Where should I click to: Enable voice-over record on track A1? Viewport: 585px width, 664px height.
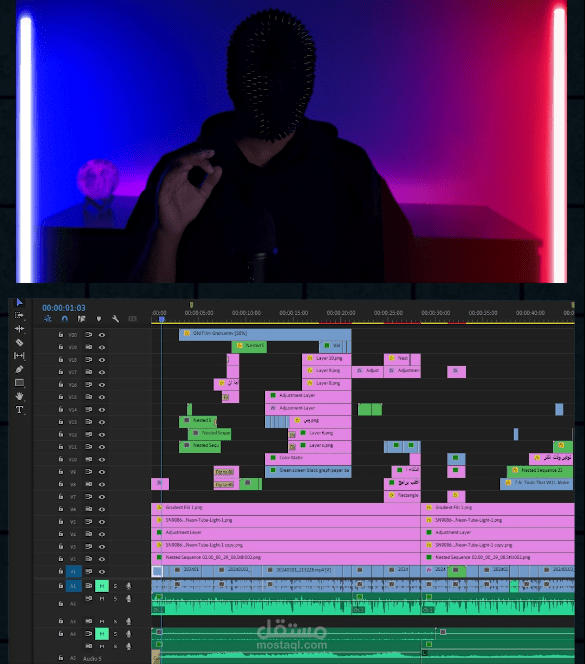129,586
